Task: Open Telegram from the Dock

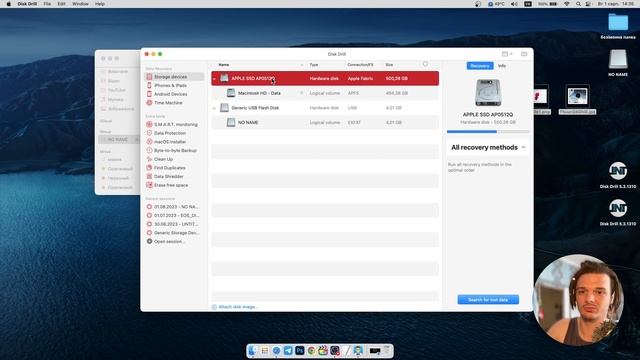Action: click(x=288, y=350)
